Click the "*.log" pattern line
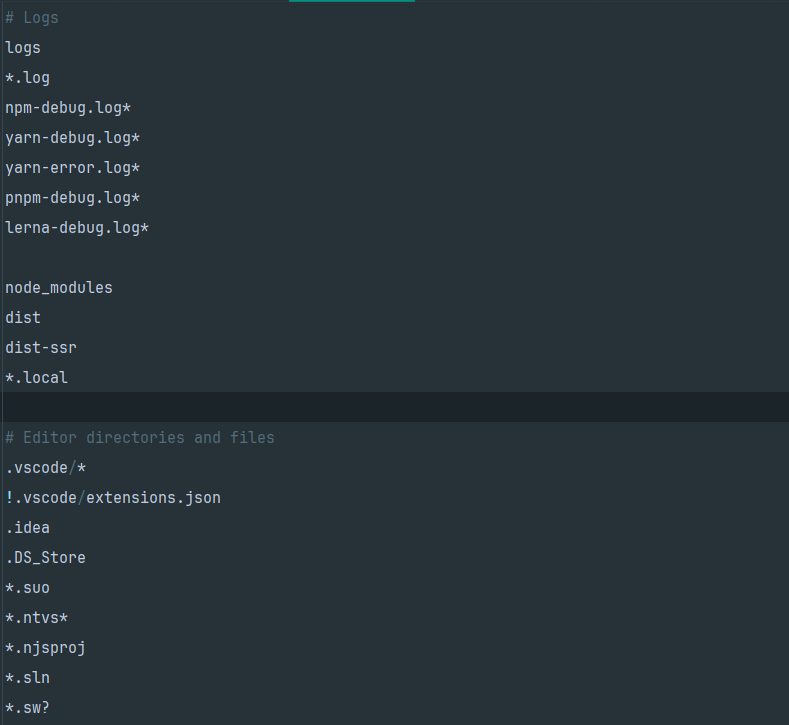 27,78
